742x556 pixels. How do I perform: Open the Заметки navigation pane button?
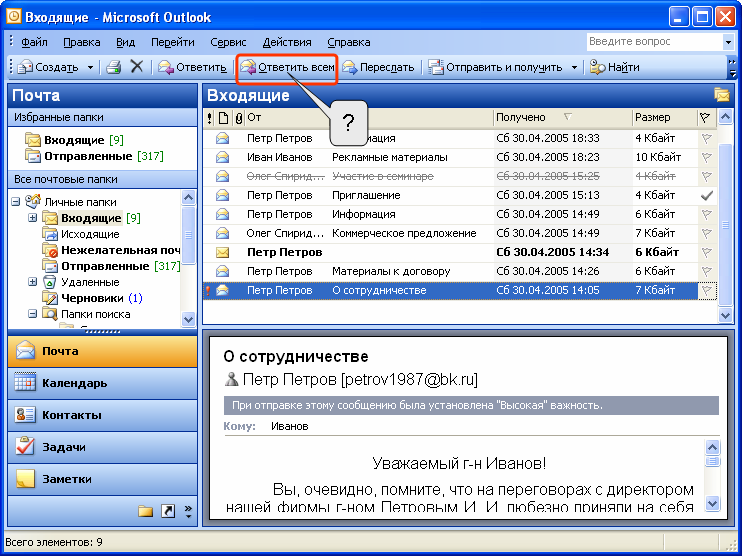coord(102,479)
